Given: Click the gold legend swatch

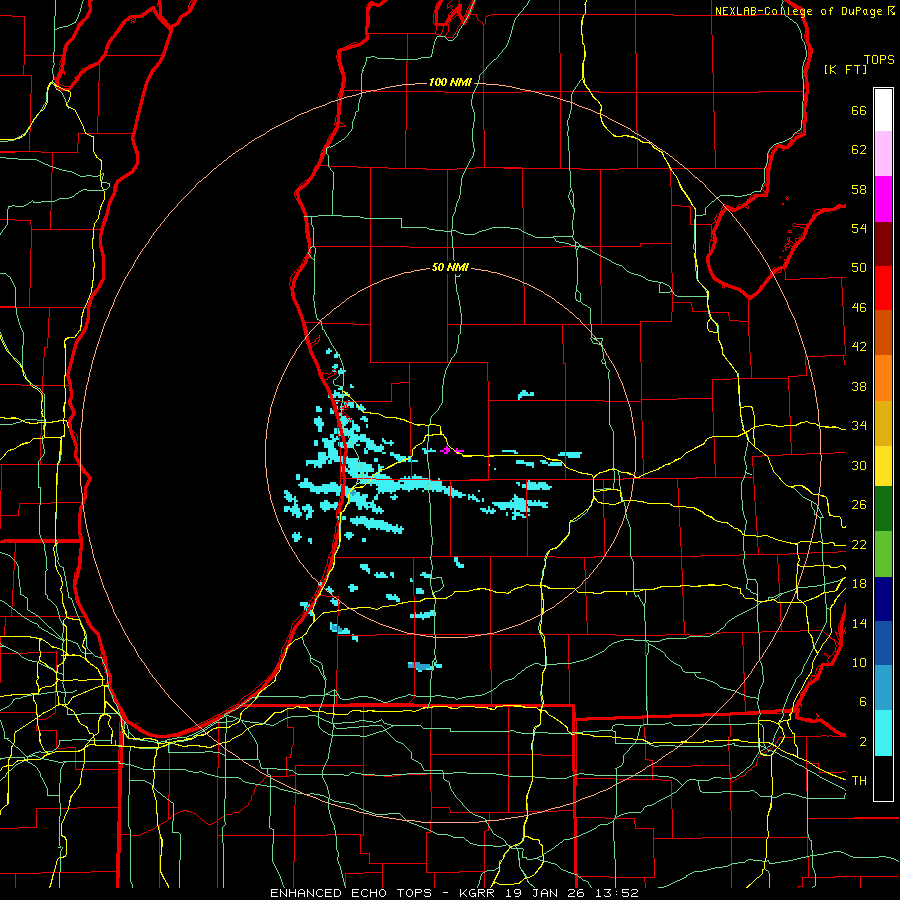Looking at the screenshot, I should point(883,424).
